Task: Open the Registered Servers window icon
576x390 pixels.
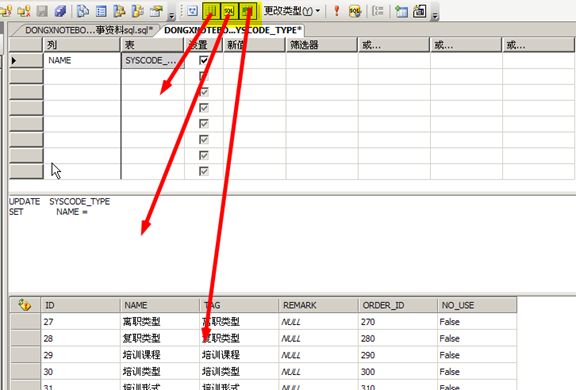Action: point(83,11)
